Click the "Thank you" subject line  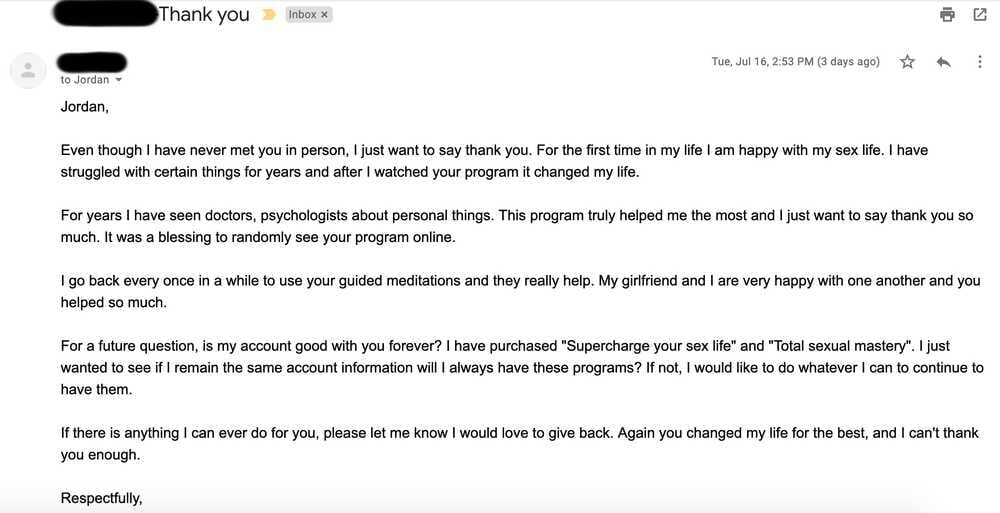[204, 14]
